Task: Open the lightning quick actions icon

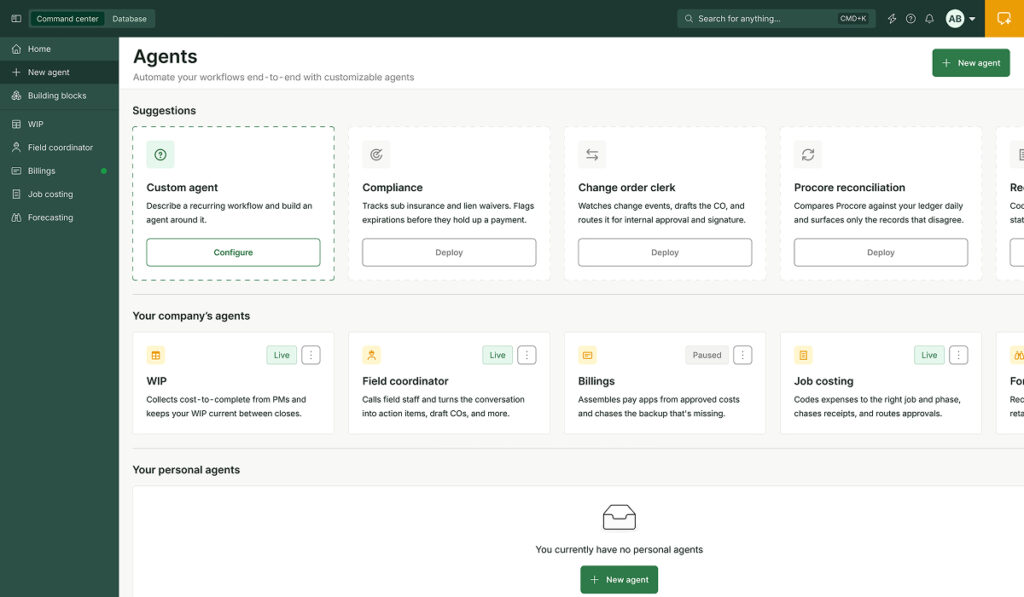Action: pos(891,19)
